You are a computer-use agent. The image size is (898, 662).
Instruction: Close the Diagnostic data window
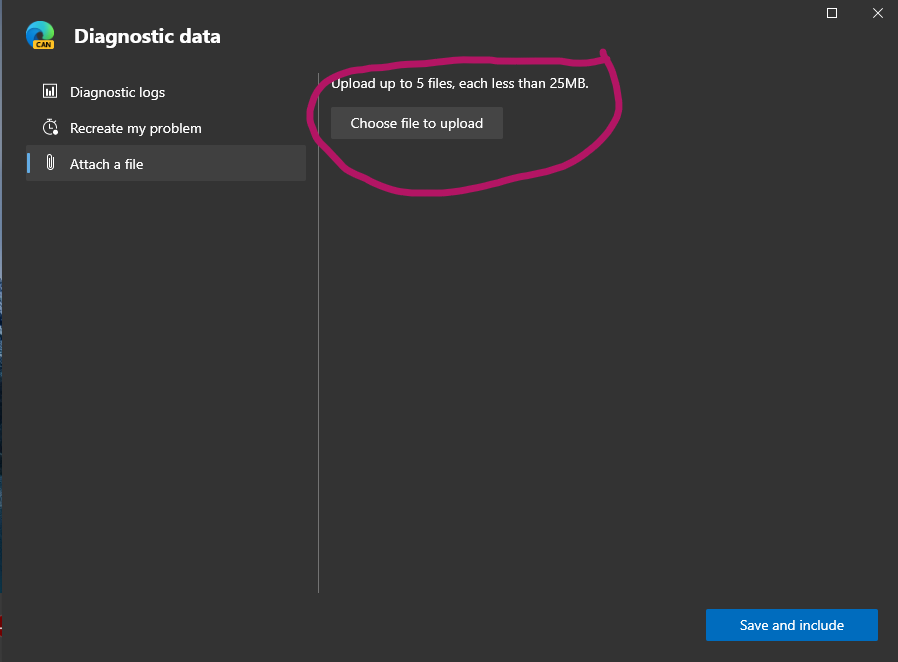(878, 13)
